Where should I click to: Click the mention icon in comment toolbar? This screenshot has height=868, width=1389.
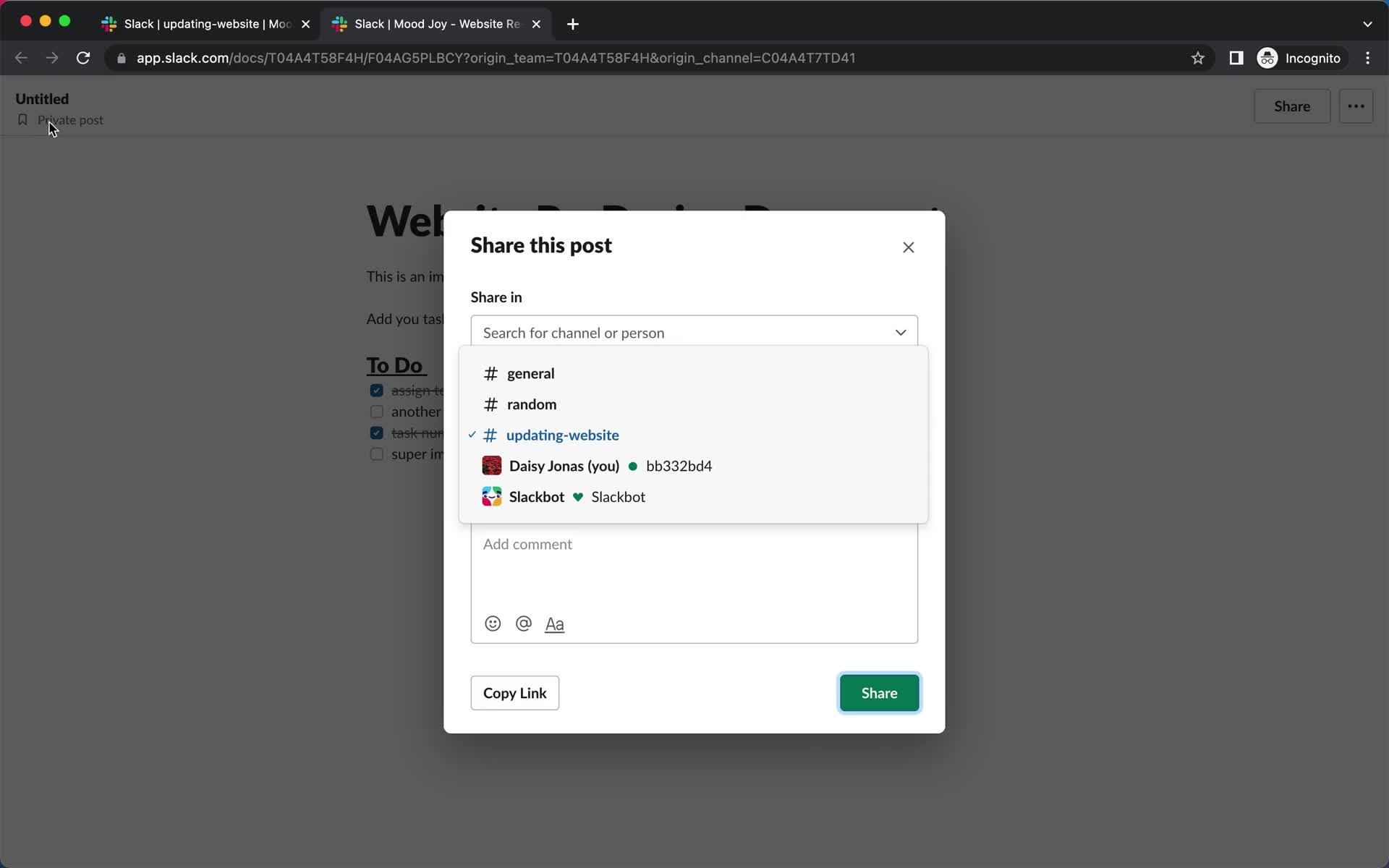(524, 623)
